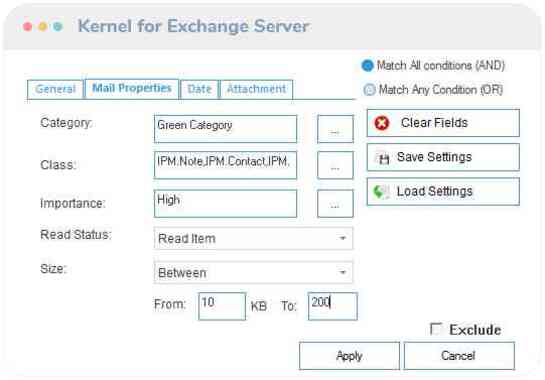
Task: Click the Size label
Action: click(x=53, y=269)
